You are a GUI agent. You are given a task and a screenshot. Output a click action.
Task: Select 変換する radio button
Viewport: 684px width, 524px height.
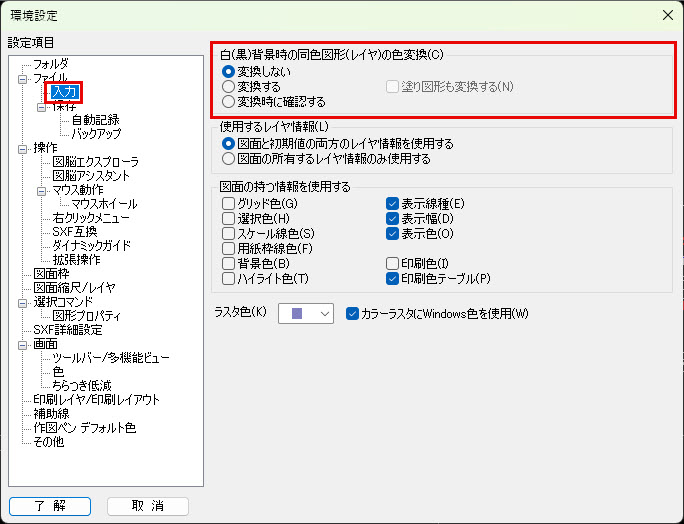[x=228, y=87]
